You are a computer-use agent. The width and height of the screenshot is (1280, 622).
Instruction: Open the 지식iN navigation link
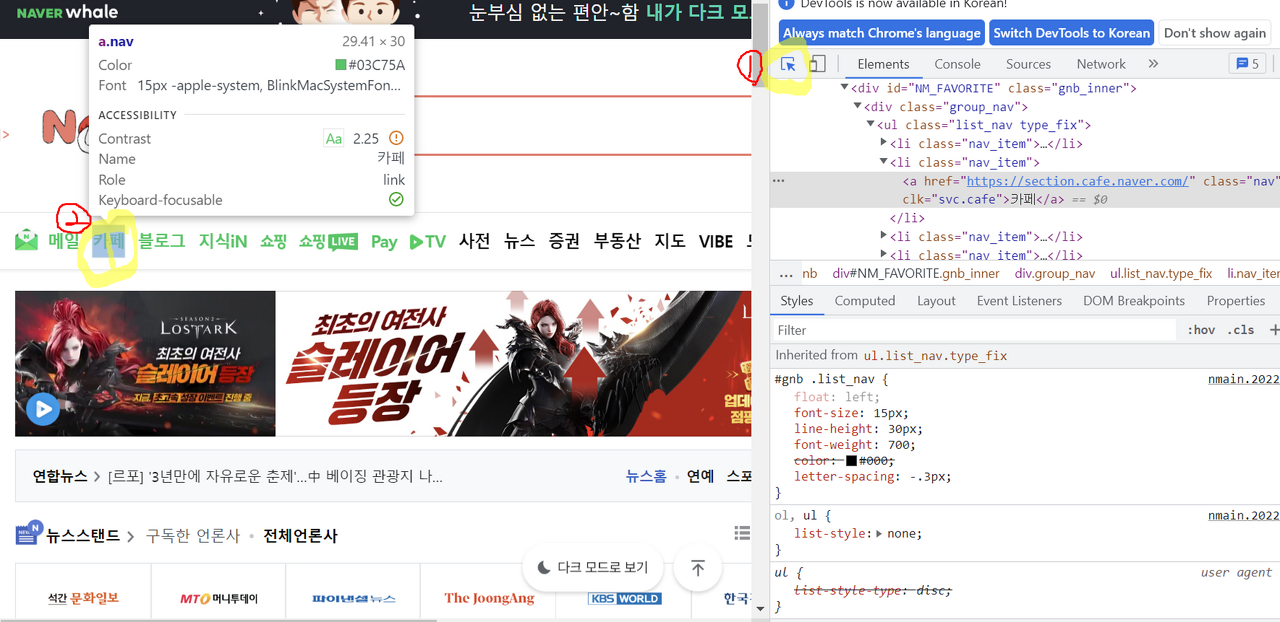pos(223,241)
